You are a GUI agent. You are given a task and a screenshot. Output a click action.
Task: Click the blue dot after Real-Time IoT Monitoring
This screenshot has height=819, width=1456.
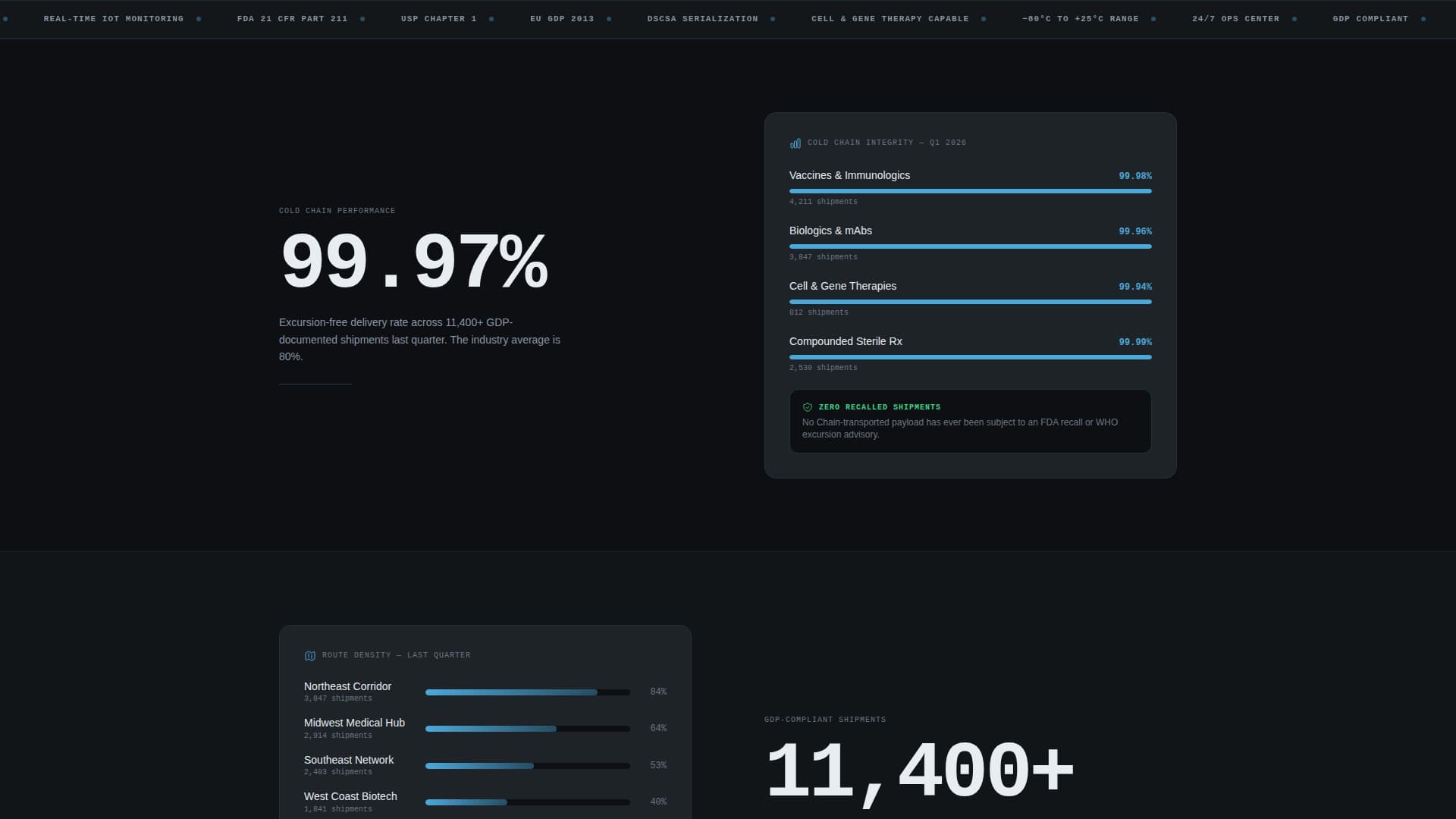pyautogui.click(x=199, y=18)
